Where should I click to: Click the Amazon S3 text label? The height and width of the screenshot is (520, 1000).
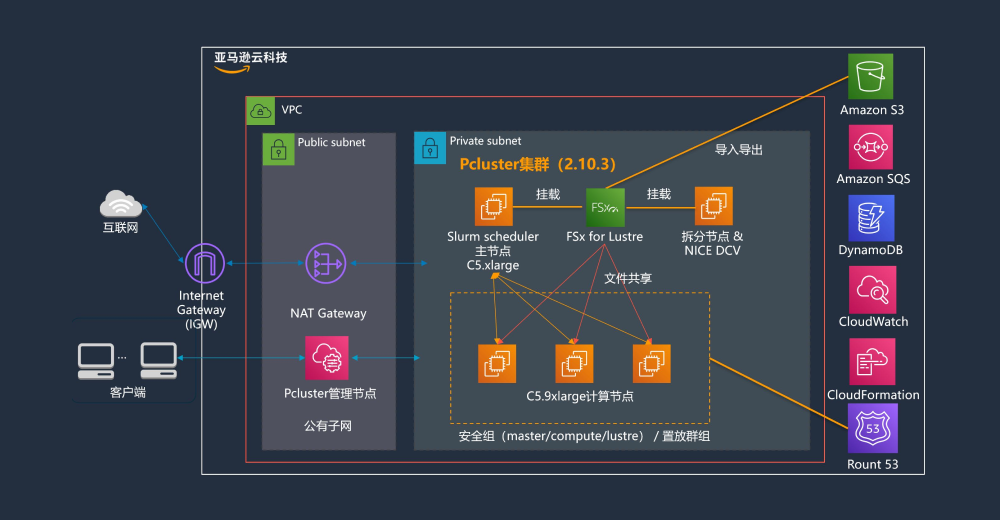pyautogui.click(x=872, y=110)
